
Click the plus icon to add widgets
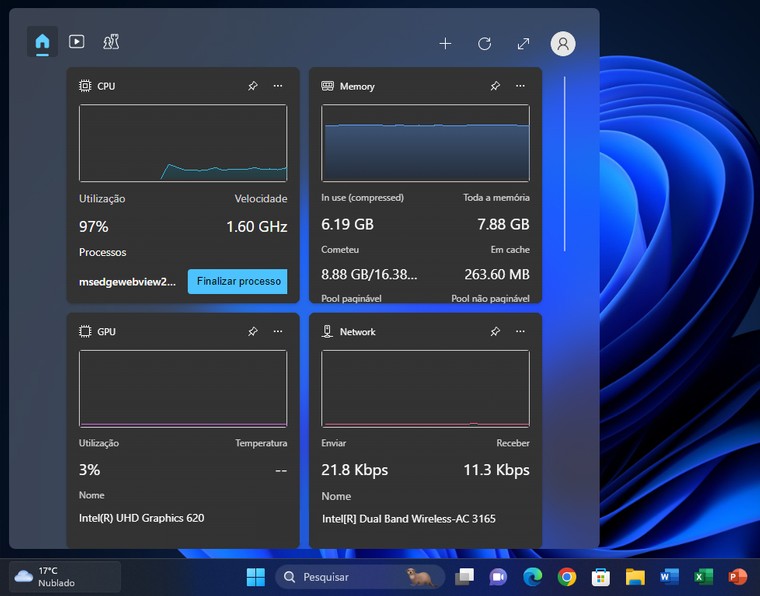pyautogui.click(x=445, y=44)
